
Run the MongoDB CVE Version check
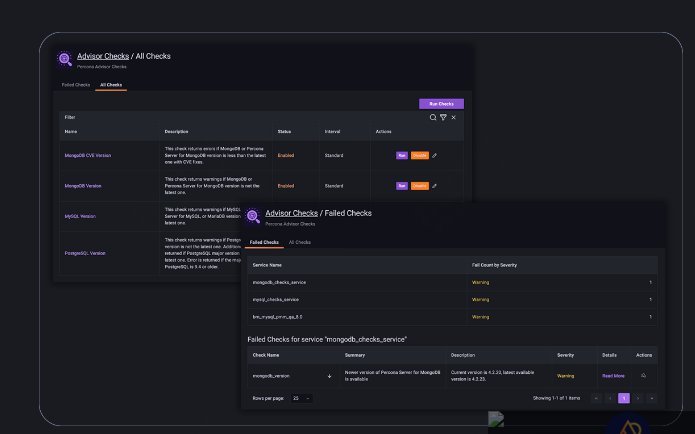coord(402,155)
